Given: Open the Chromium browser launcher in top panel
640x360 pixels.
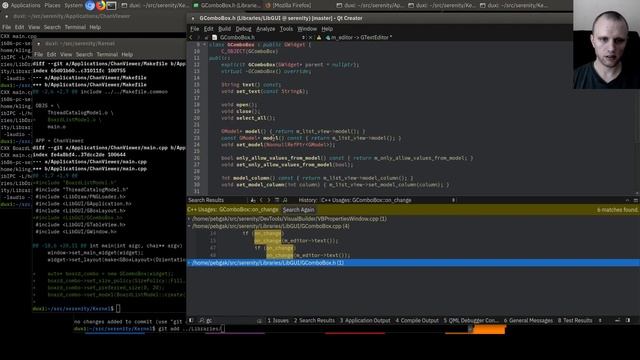Looking at the screenshot, I should click(x=90, y=5).
